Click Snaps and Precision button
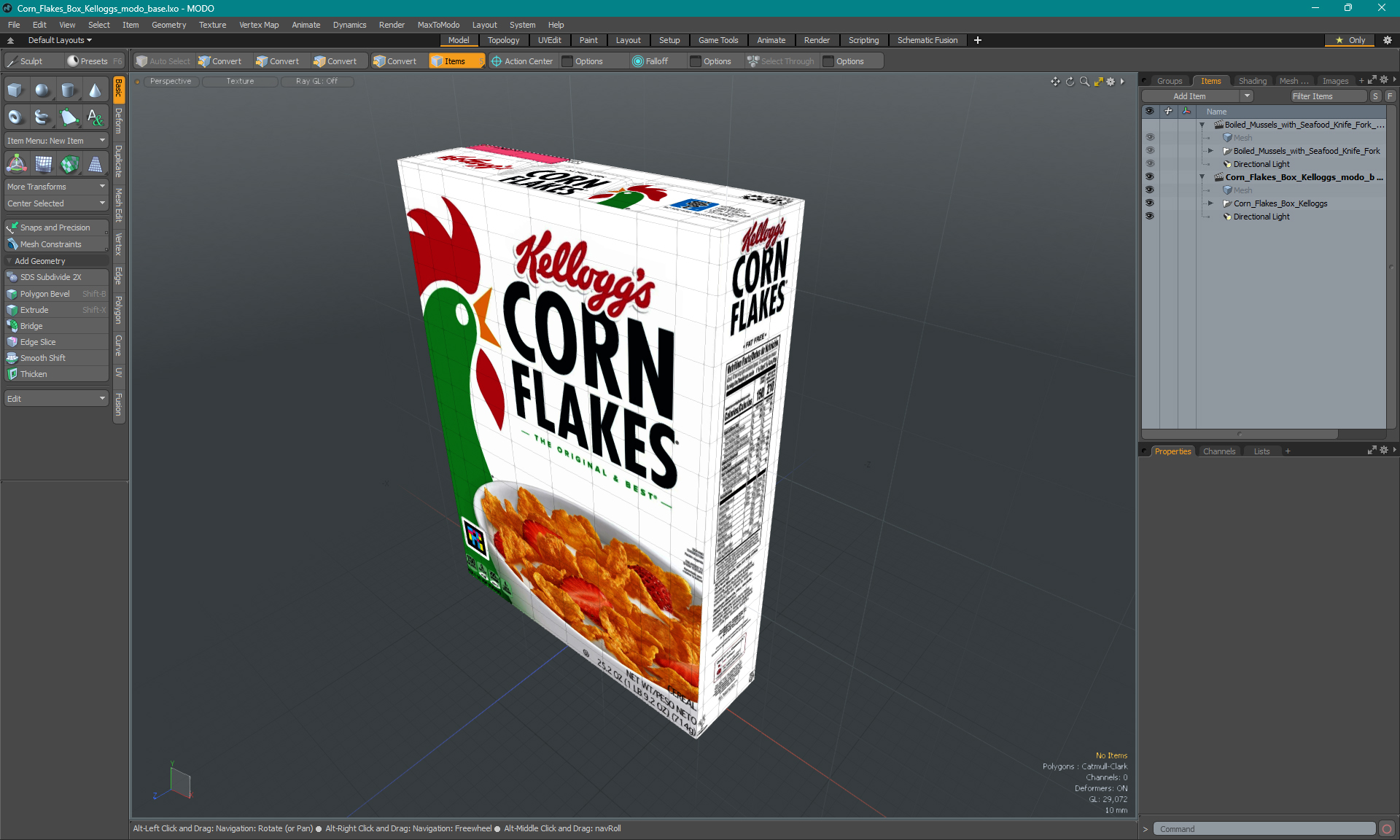This screenshot has height=840, width=1400. (56, 227)
